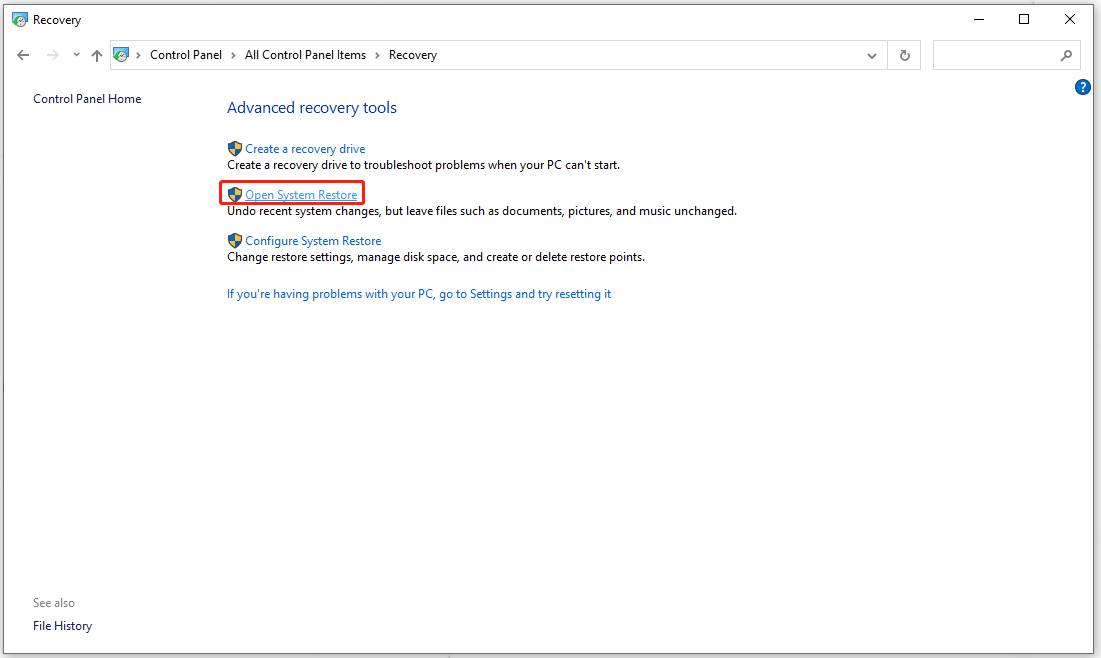This screenshot has height=658, width=1101.
Task: Open the recent locations dropdown arrow
Action: click(76, 55)
